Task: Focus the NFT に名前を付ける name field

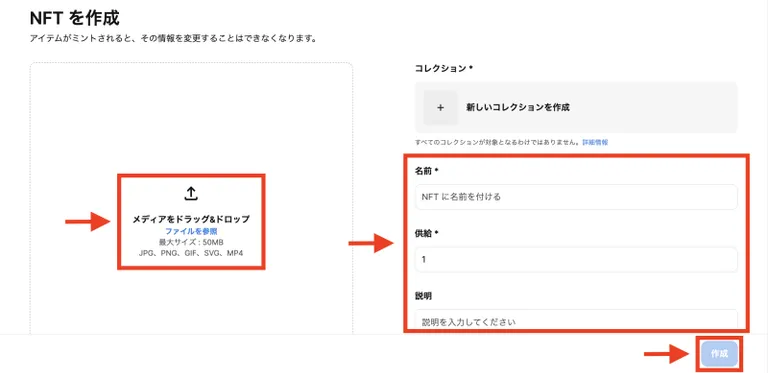Action: 576,197
